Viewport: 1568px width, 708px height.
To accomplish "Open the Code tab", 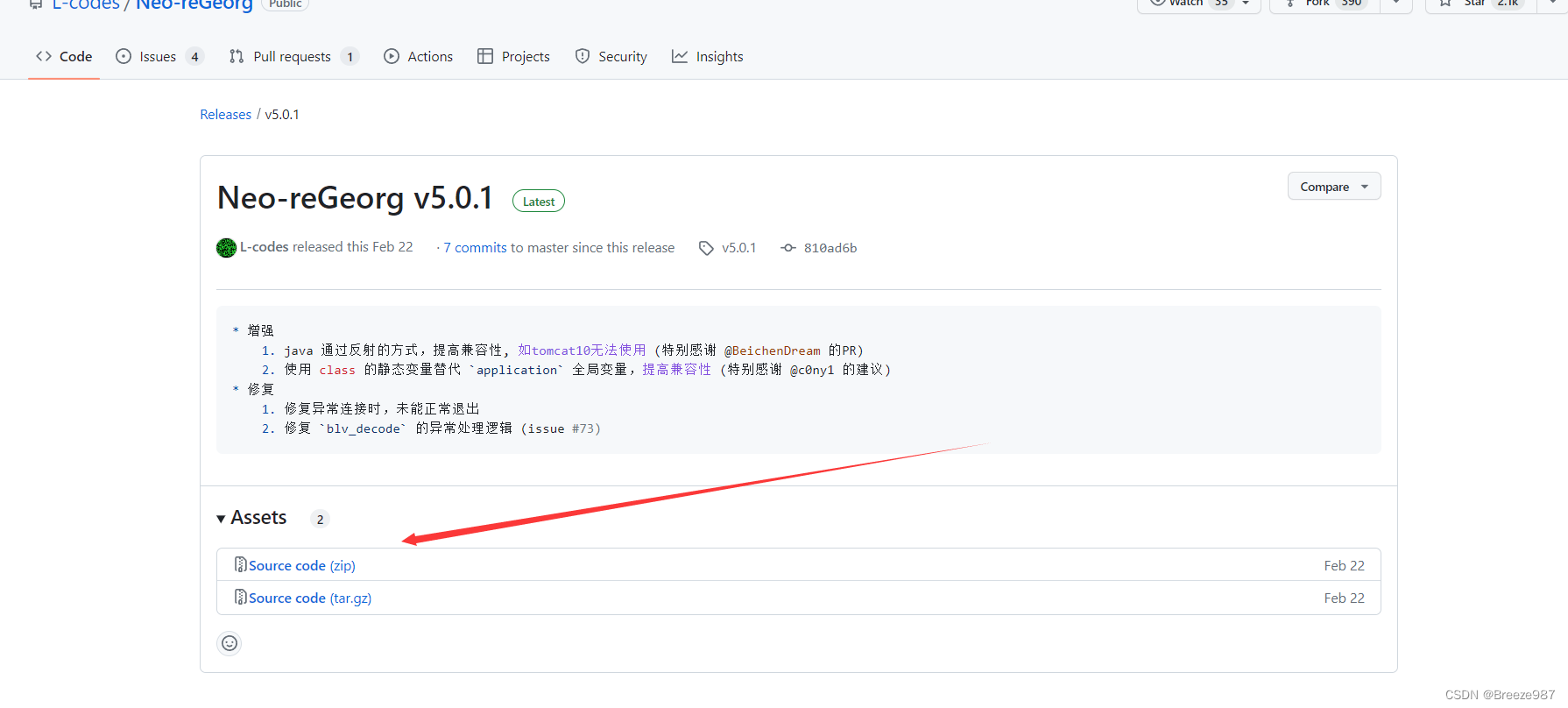I will pos(64,56).
